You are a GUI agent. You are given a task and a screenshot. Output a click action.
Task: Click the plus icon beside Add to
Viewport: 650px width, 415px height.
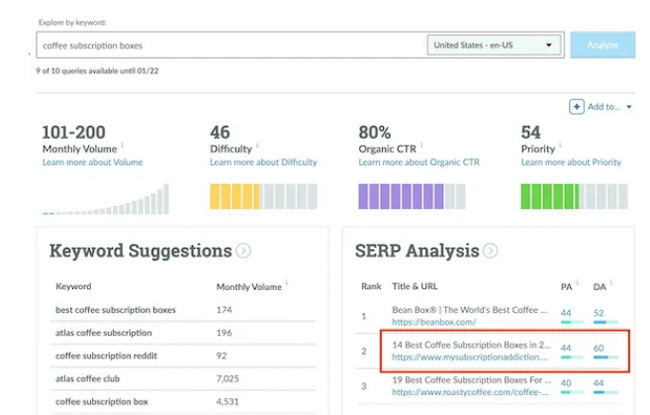[x=577, y=107]
